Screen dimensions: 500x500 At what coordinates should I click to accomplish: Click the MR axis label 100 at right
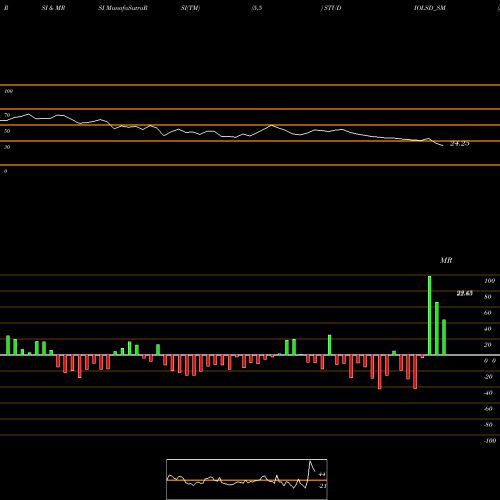coord(490,281)
